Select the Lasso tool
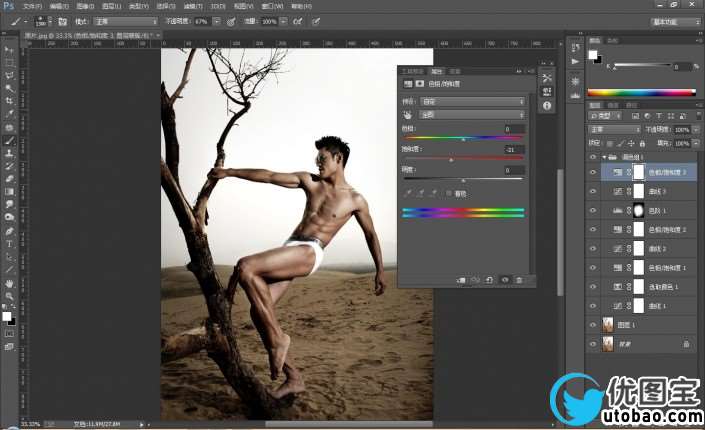Viewport: 705px width, 430px height. coord(9,75)
